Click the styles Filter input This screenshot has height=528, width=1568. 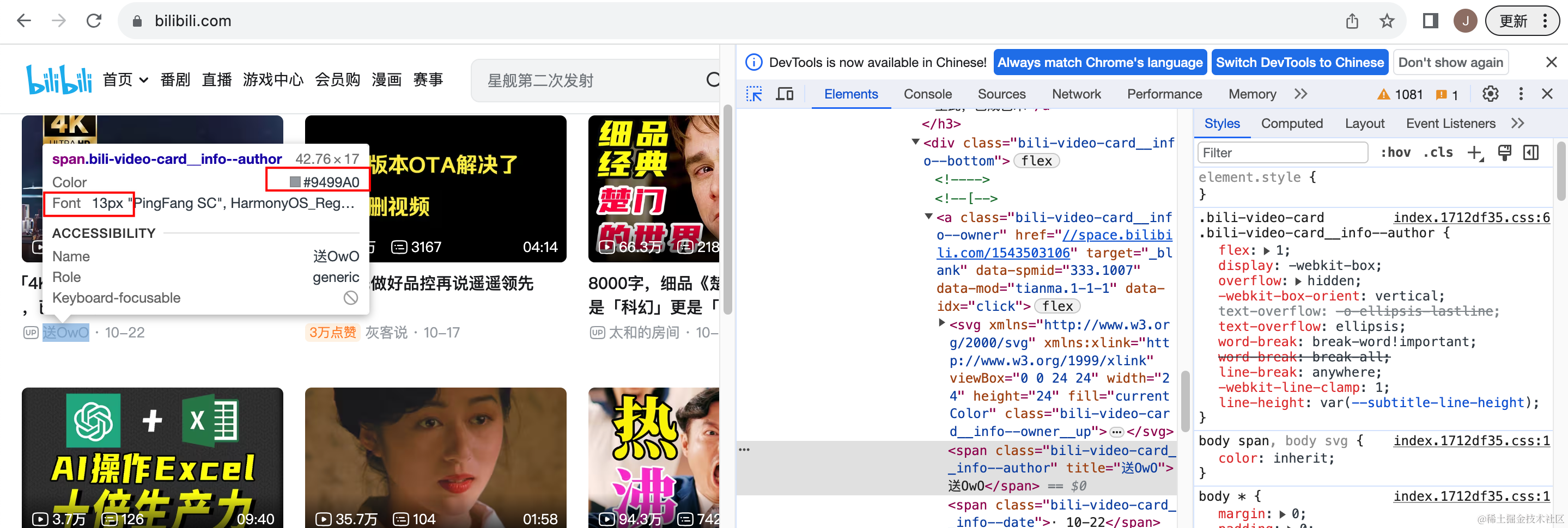pyautogui.click(x=1283, y=152)
